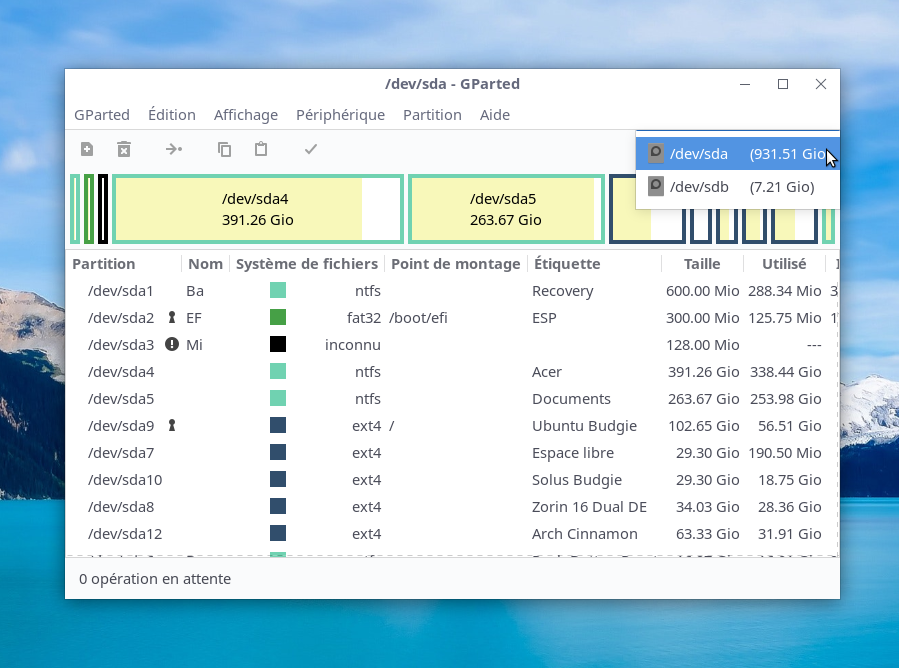Click the New partition toolbar icon
Screen dimensions: 899x668
coord(87,149)
